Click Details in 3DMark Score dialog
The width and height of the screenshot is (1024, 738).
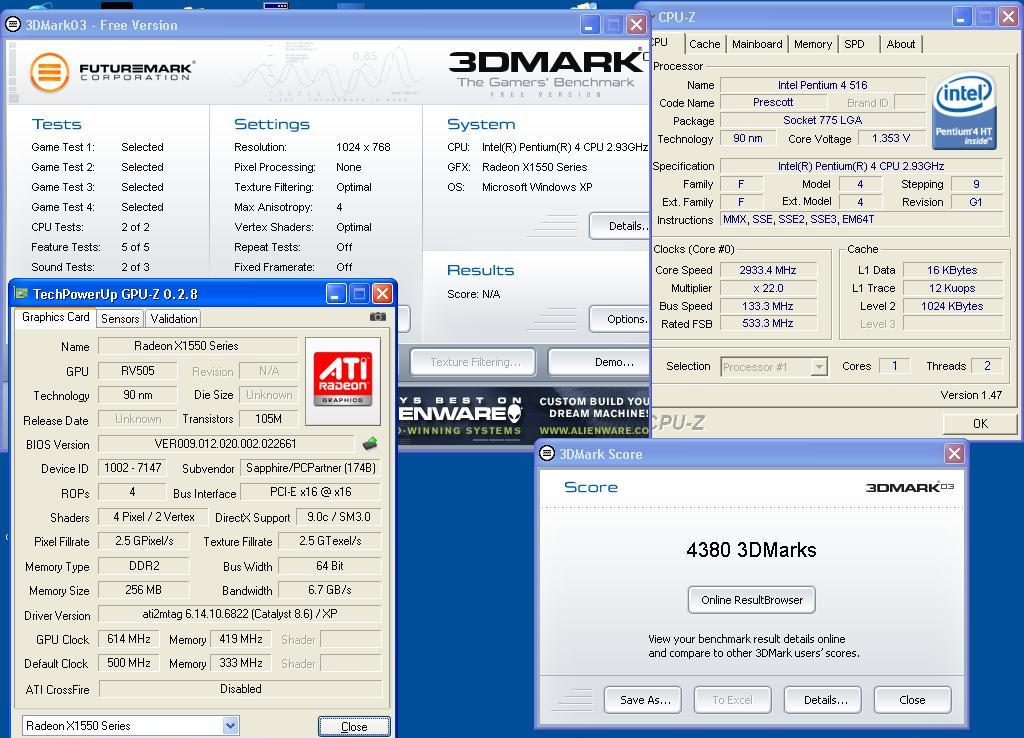pos(823,699)
